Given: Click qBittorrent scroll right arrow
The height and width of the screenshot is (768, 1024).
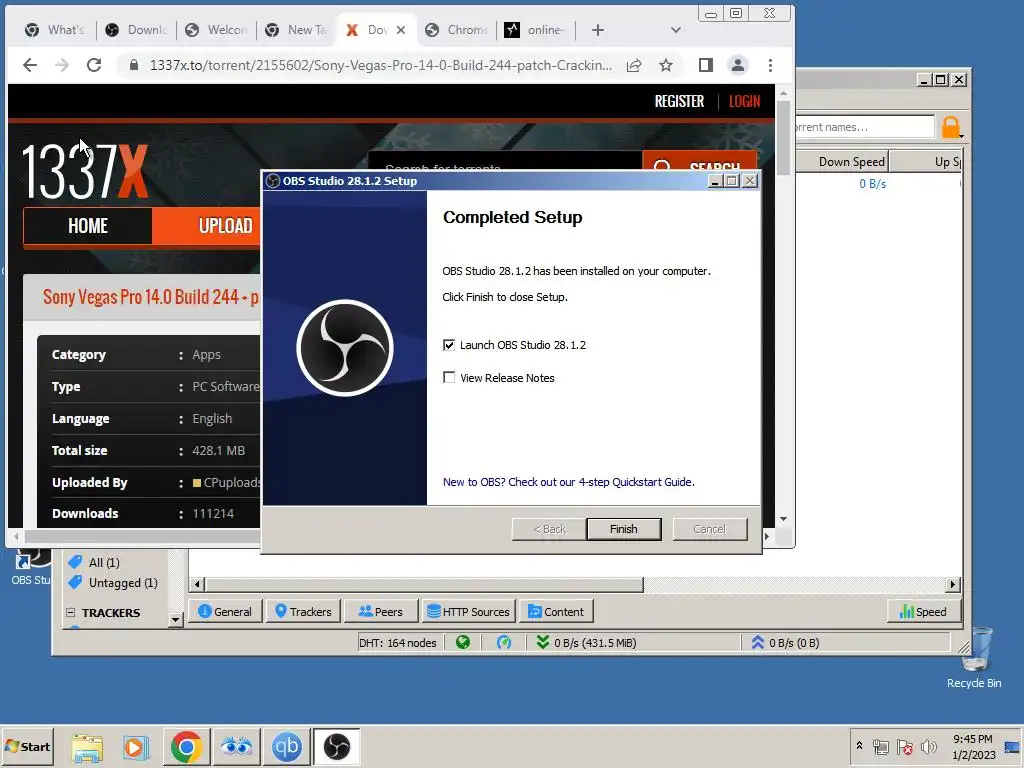Looking at the screenshot, I should (953, 584).
